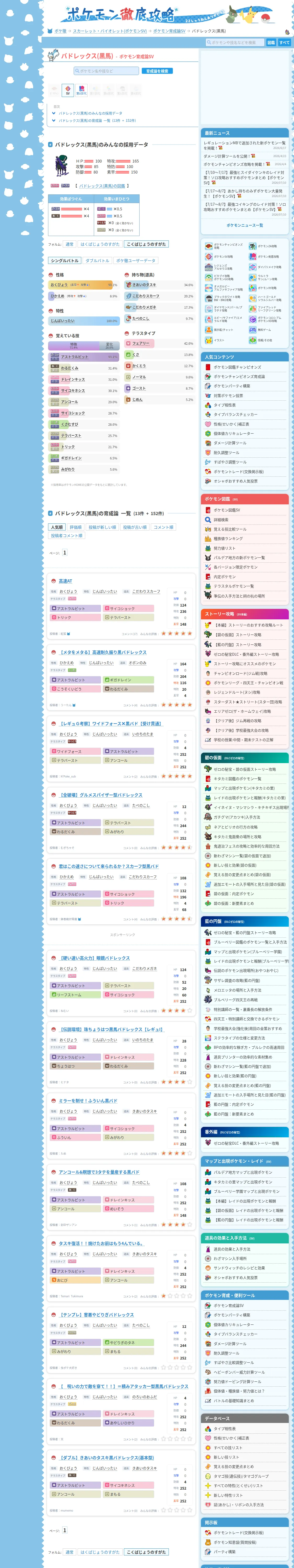Click フェアリー tera type usage bar
Image resolution: width=294 pixels, height=1568 pixels.
pos(159,343)
